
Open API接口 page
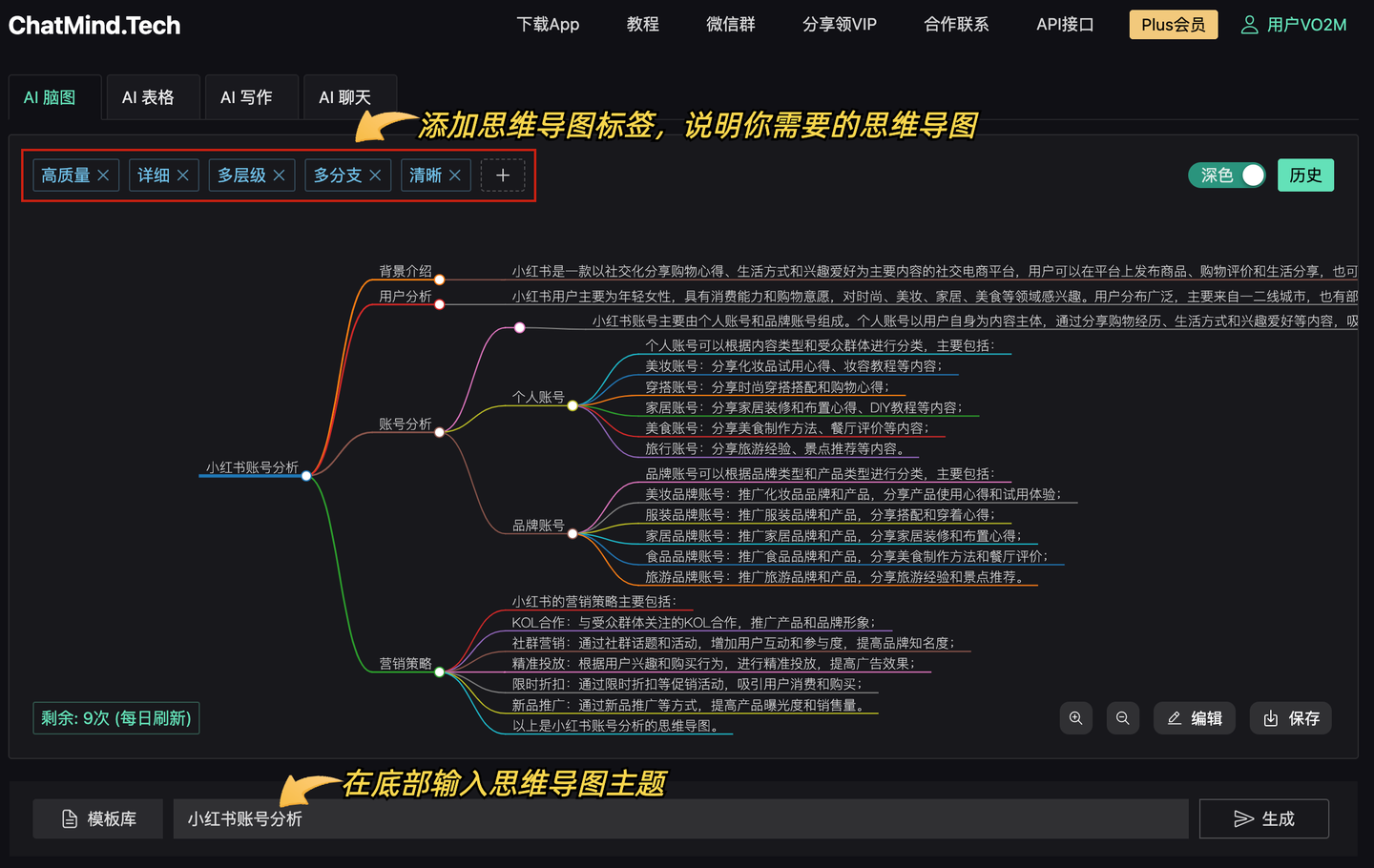1065,24
